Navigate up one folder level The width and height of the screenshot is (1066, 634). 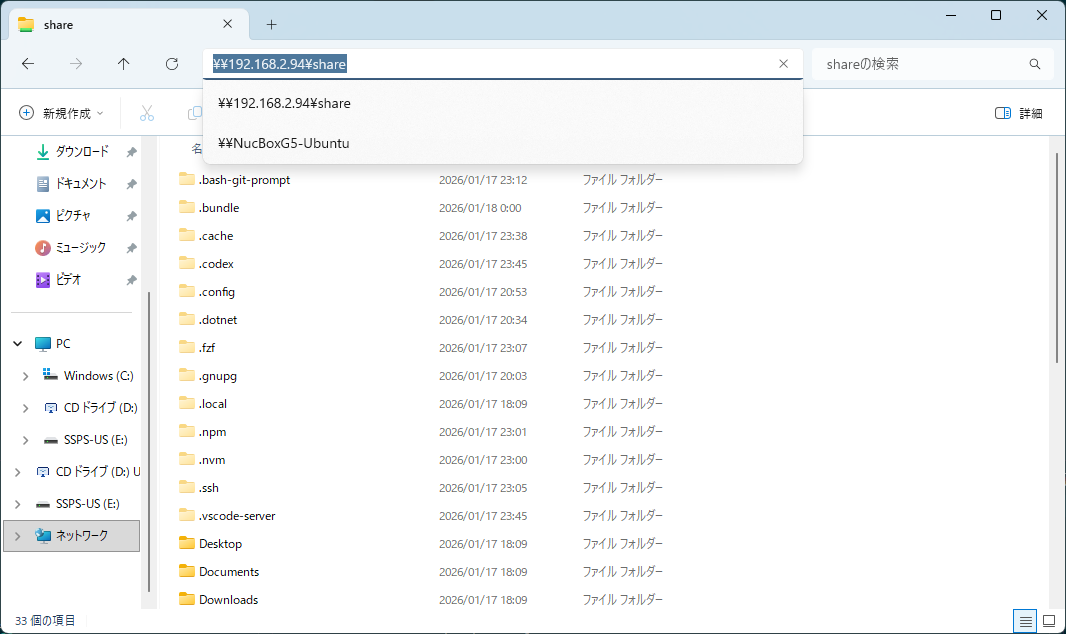[x=123, y=63]
